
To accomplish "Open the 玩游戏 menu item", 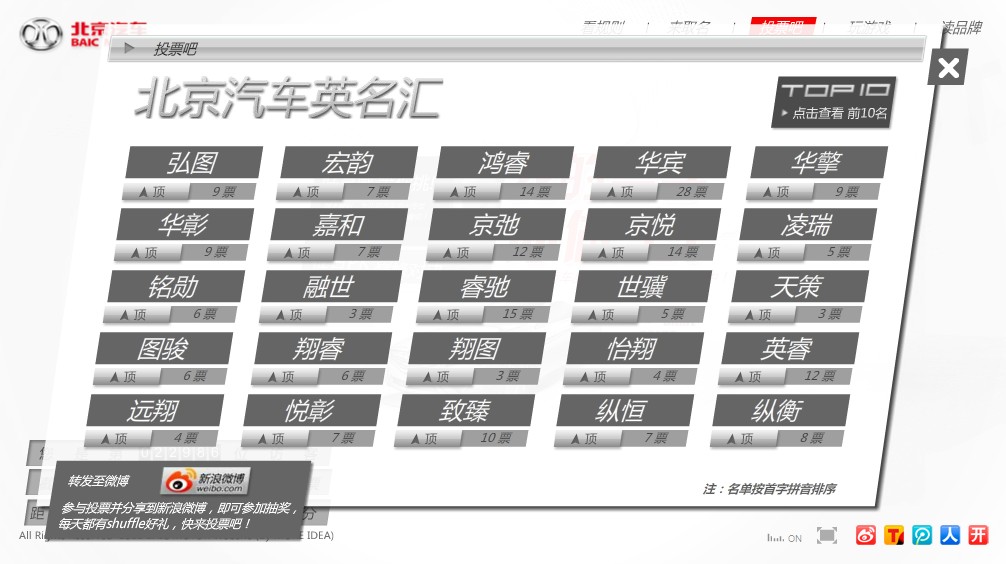I will (x=869, y=27).
